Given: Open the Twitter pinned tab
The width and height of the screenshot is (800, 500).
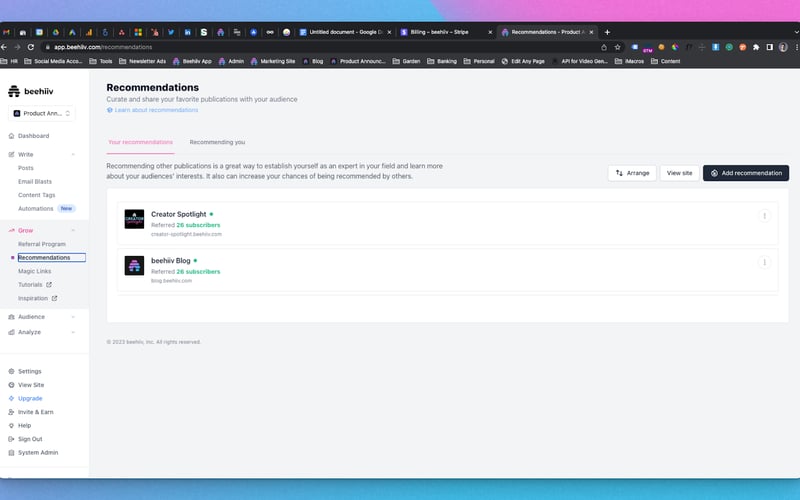Looking at the screenshot, I should [x=171, y=32].
